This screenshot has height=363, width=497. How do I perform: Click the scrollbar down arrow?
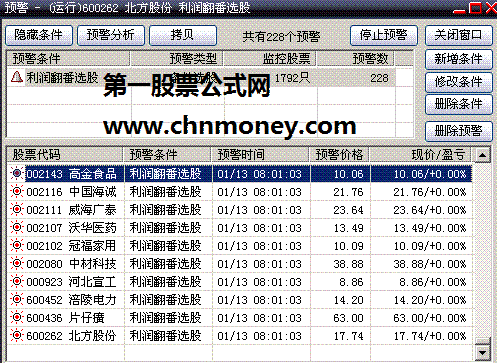482,353
